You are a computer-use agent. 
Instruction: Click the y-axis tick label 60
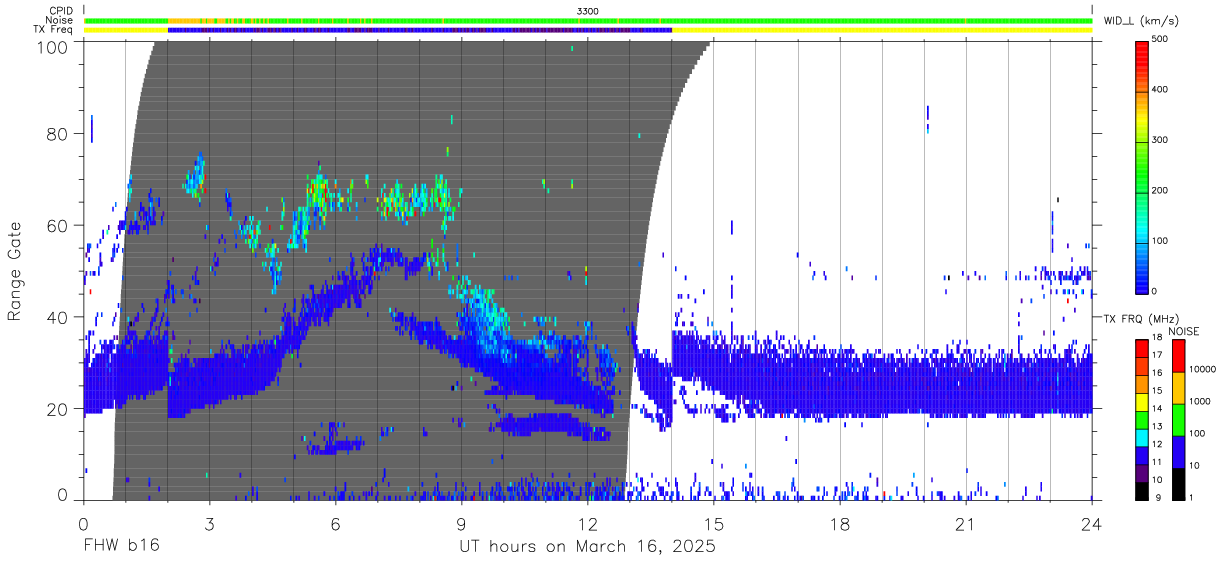59,226
